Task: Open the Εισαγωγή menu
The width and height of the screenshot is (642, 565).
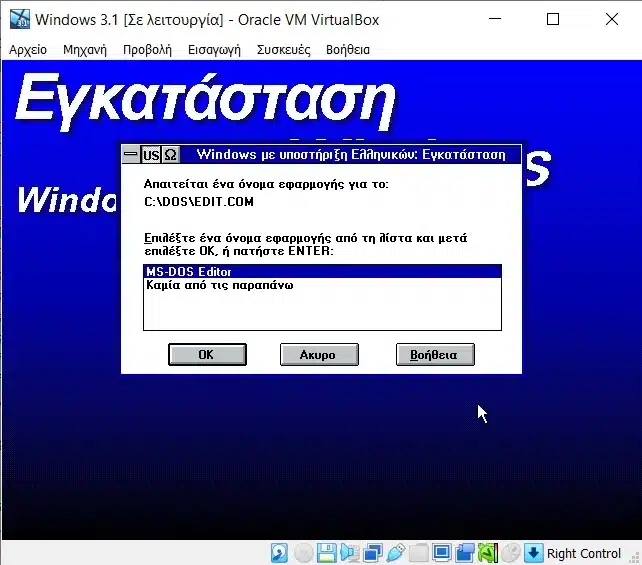Action: (x=214, y=50)
